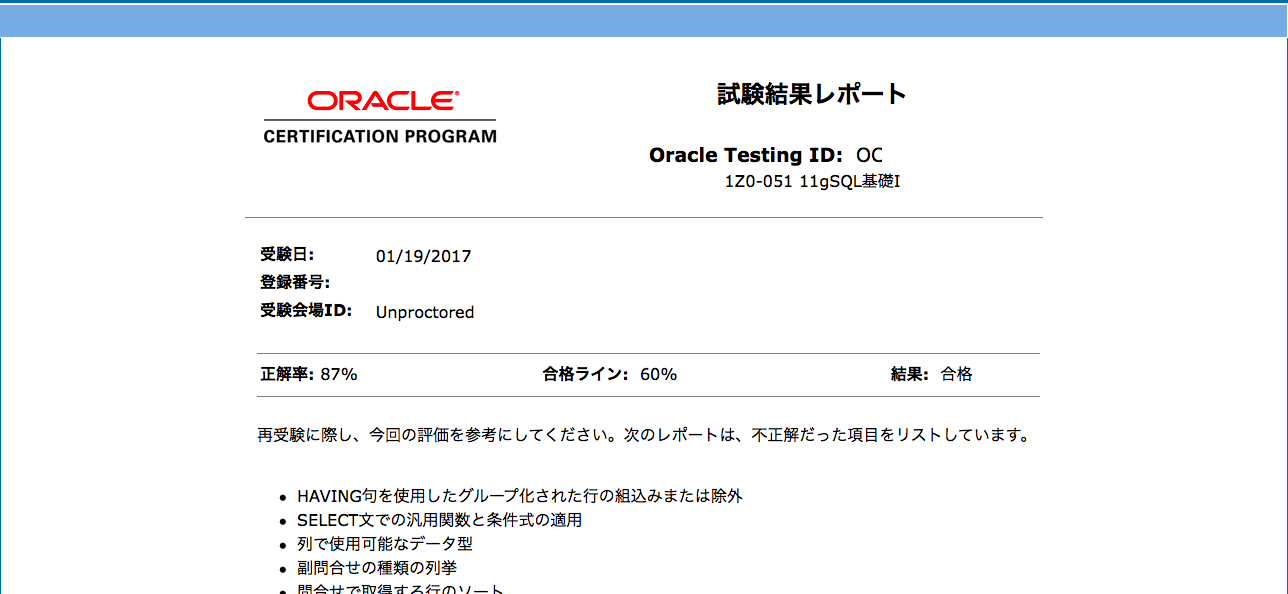
Task: Click the SELECT文での汎用関数 bullet item
Action: coord(439,520)
